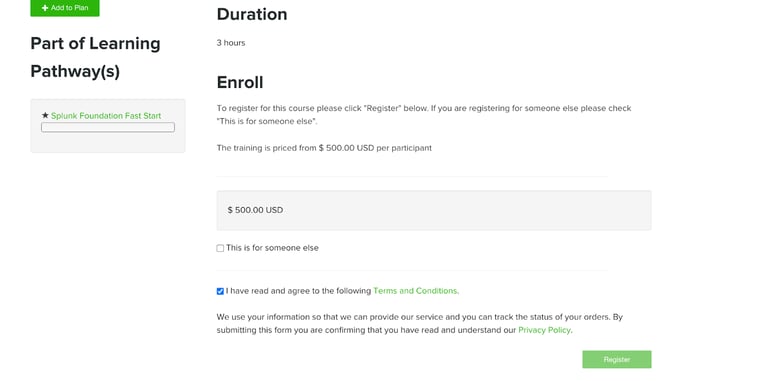
Task: Open the Splunk Foundation Fast Start pathway
Action: pyautogui.click(x=106, y=116)
